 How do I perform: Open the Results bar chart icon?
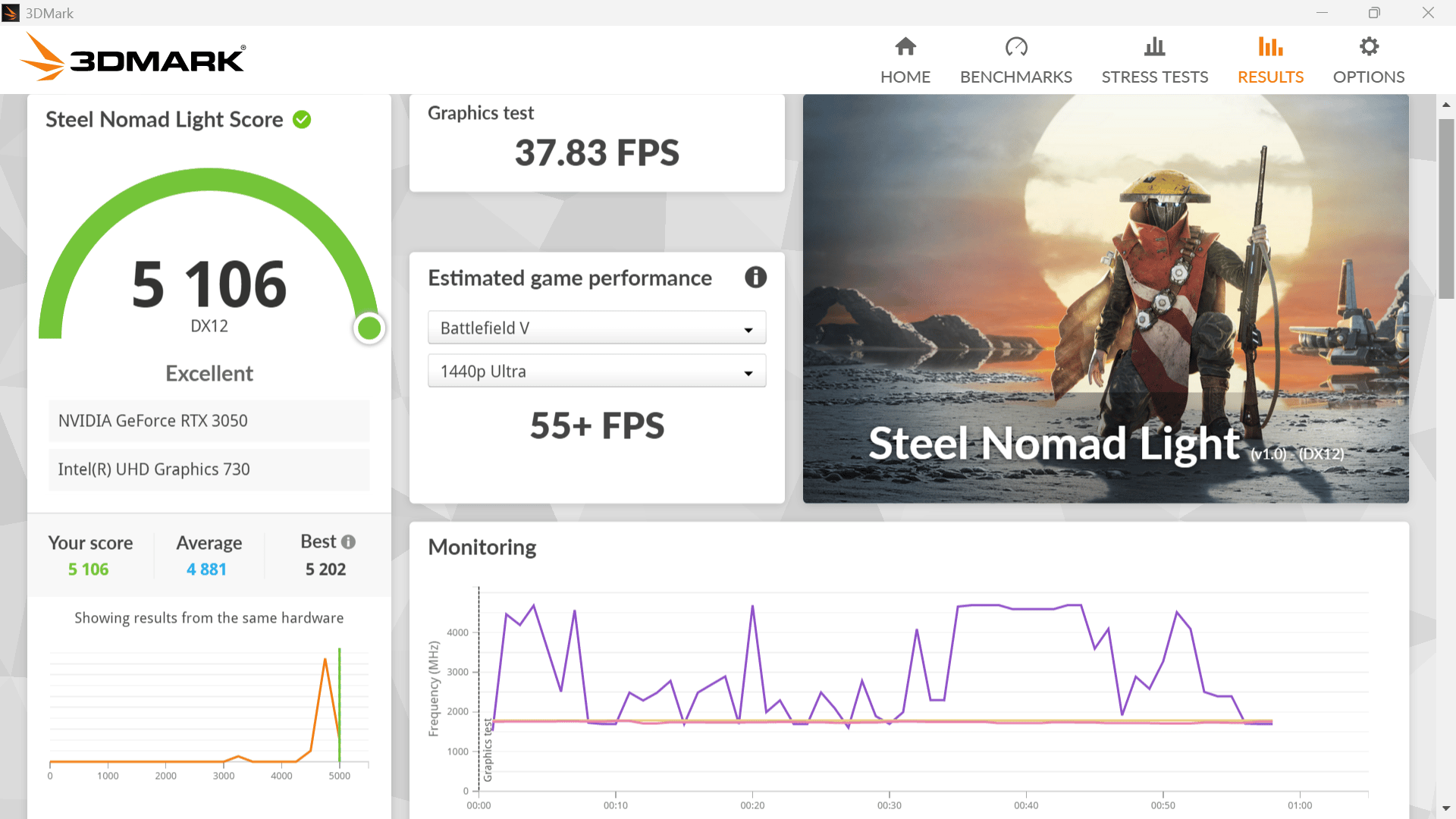coord(1271,47)
